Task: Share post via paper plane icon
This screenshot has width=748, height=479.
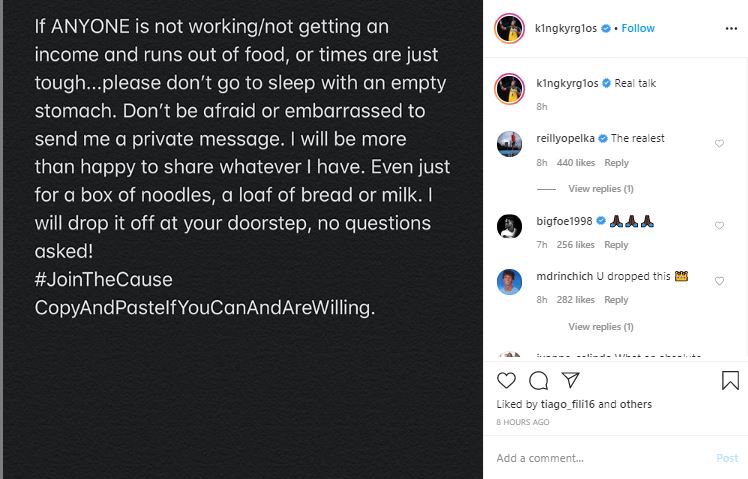Action: tap(570, 380)
